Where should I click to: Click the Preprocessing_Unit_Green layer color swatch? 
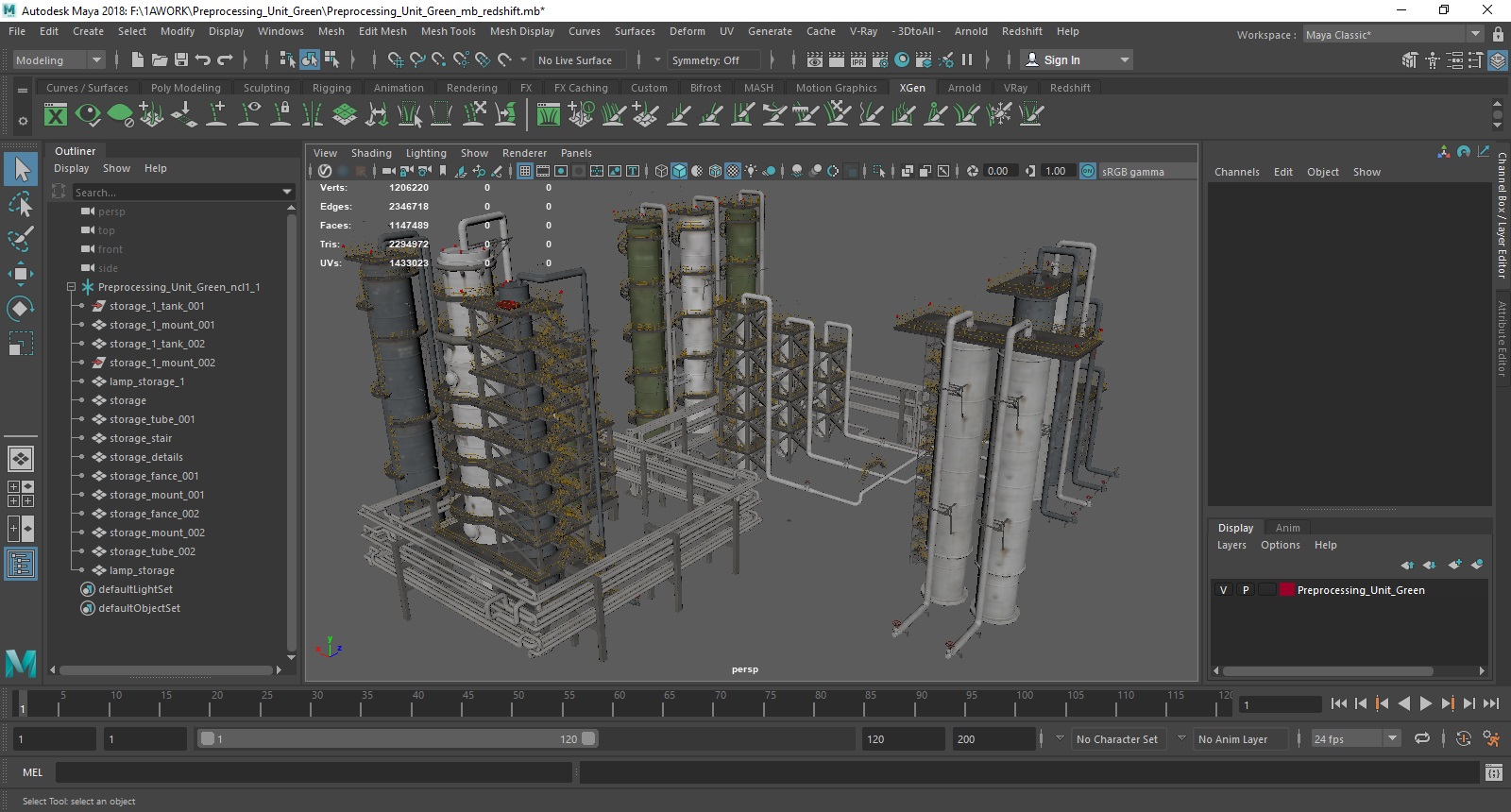pos(1286,590)
